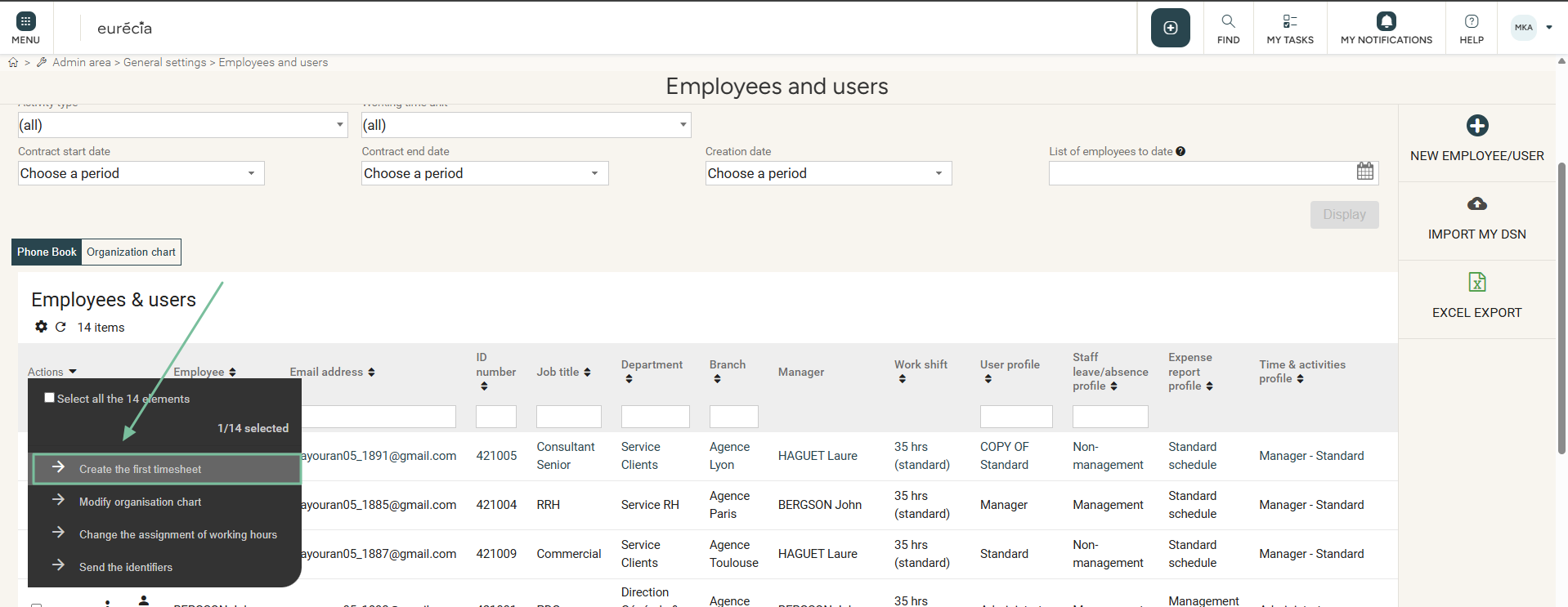Click the HELP question mark icon

pos(1471,22)
